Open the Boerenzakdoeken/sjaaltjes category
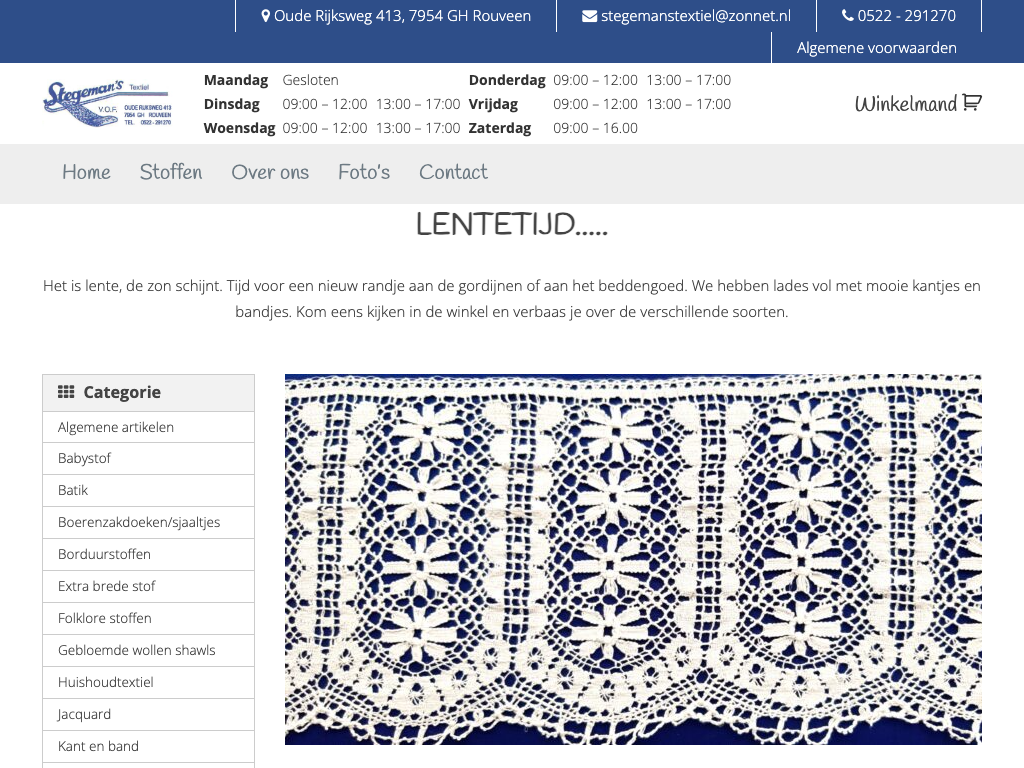 point(139,522)
